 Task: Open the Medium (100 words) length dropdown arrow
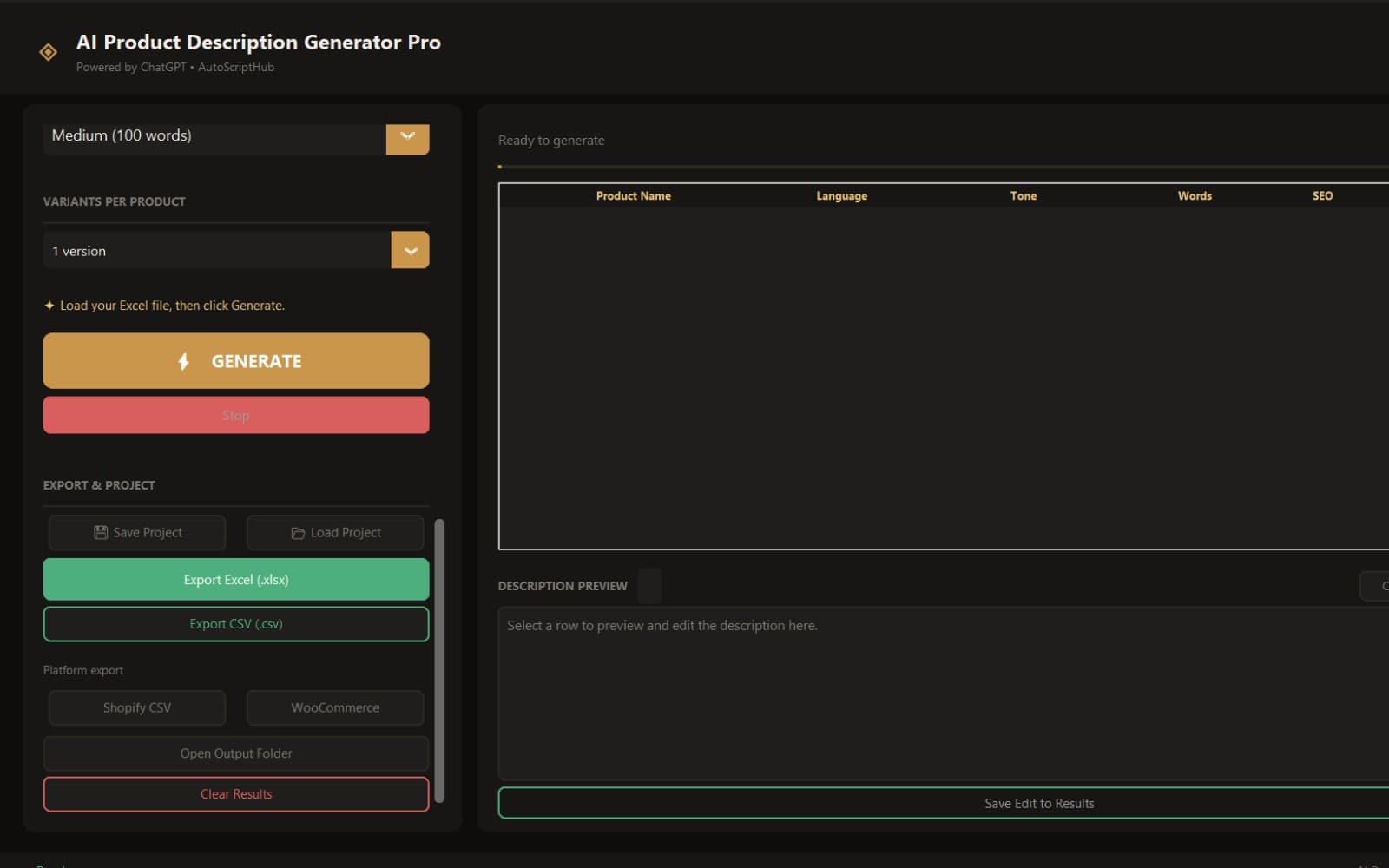tap(407, 137)
